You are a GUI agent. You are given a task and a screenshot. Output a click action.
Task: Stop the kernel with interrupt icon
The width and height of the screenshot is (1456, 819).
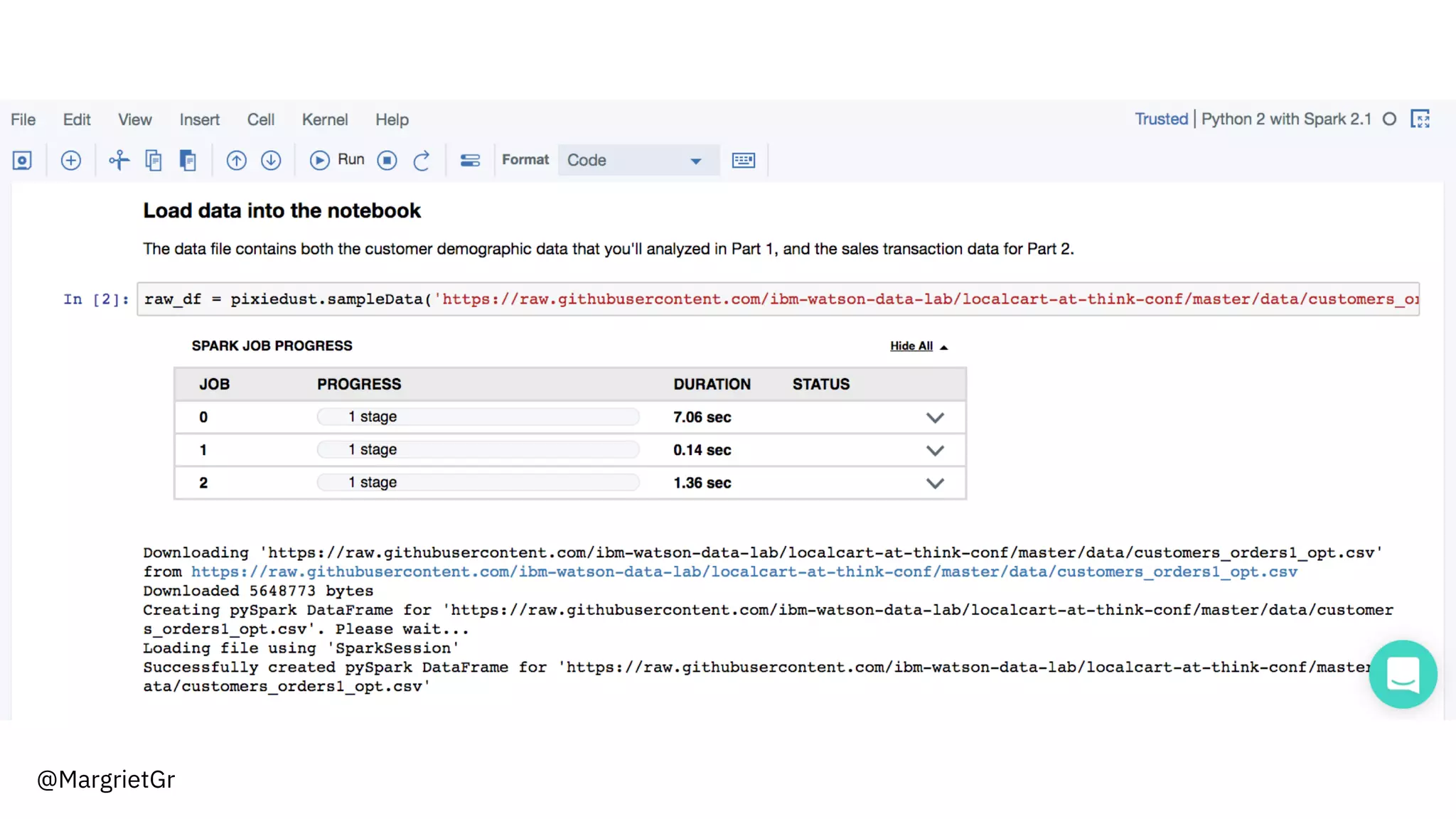point(387,161)
